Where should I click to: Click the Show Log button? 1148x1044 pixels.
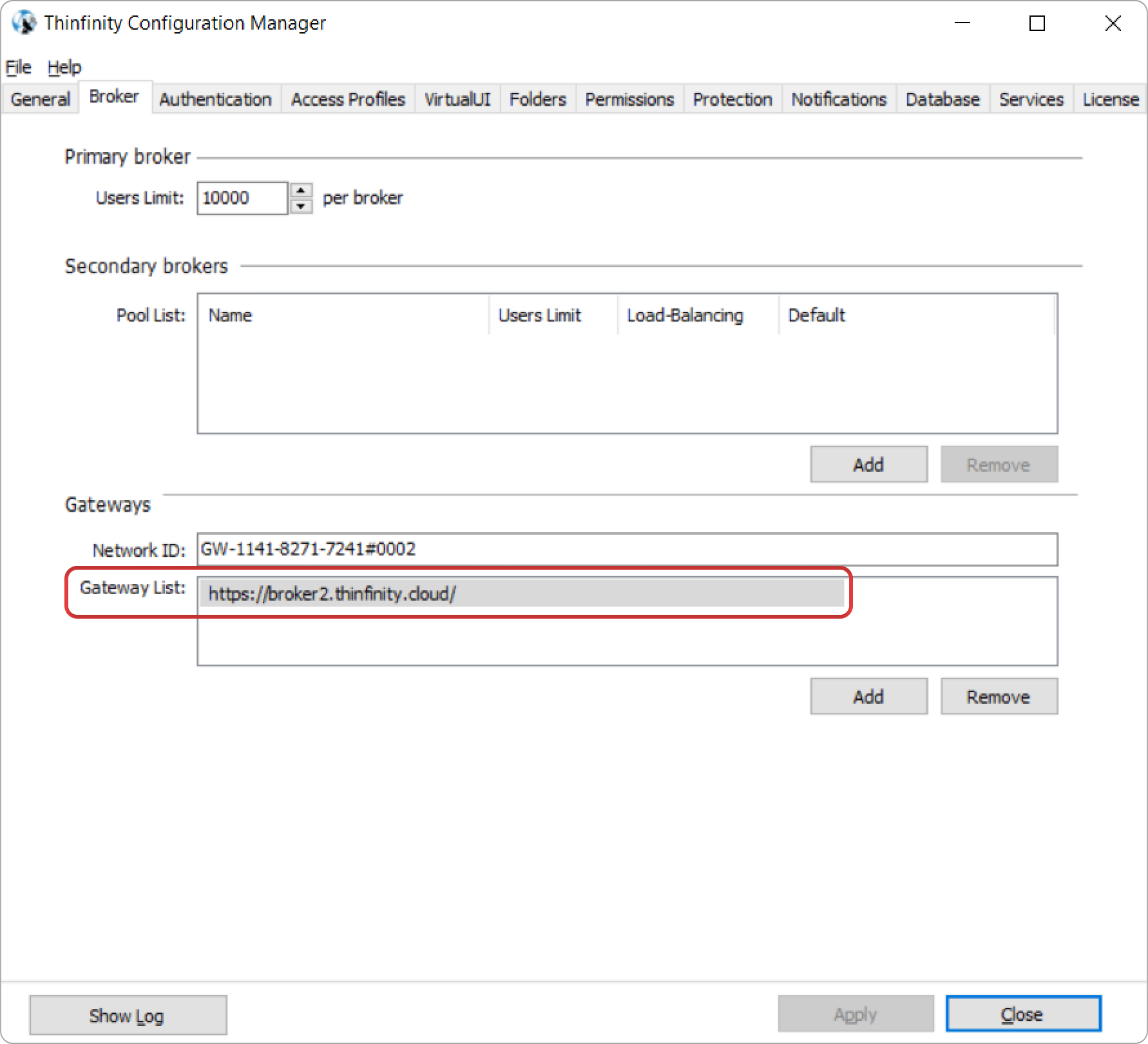pos(128,1016)
